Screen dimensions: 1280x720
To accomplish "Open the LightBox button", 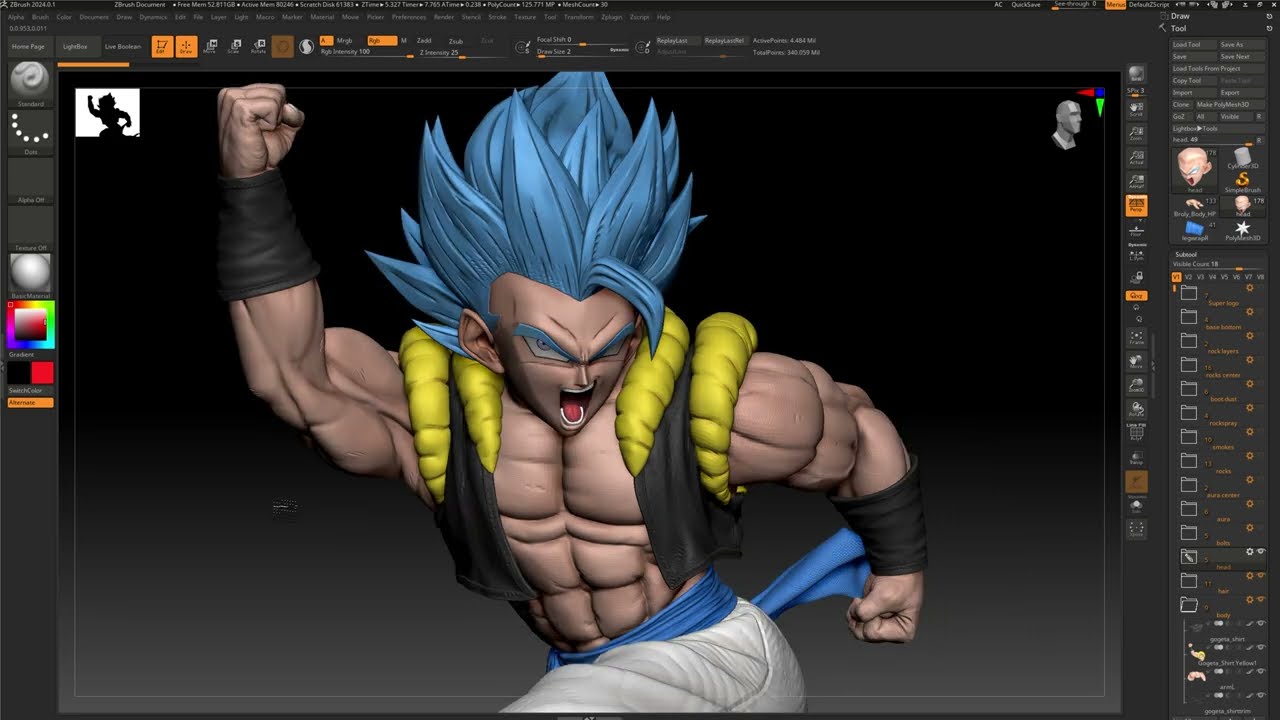I will click(x=75, y=46).
